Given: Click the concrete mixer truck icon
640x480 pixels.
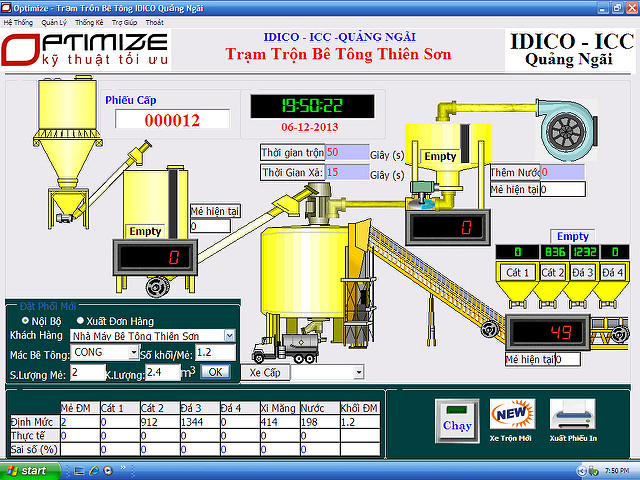Looking at the screenshot, I should click(x=286, y=348).
